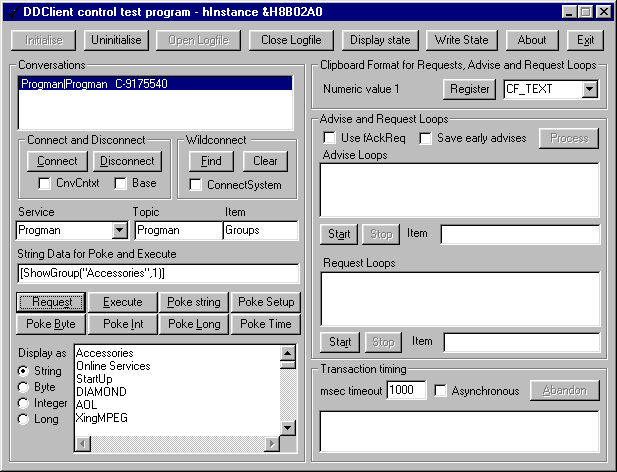Select the Byte display radio button

point(24,387)
